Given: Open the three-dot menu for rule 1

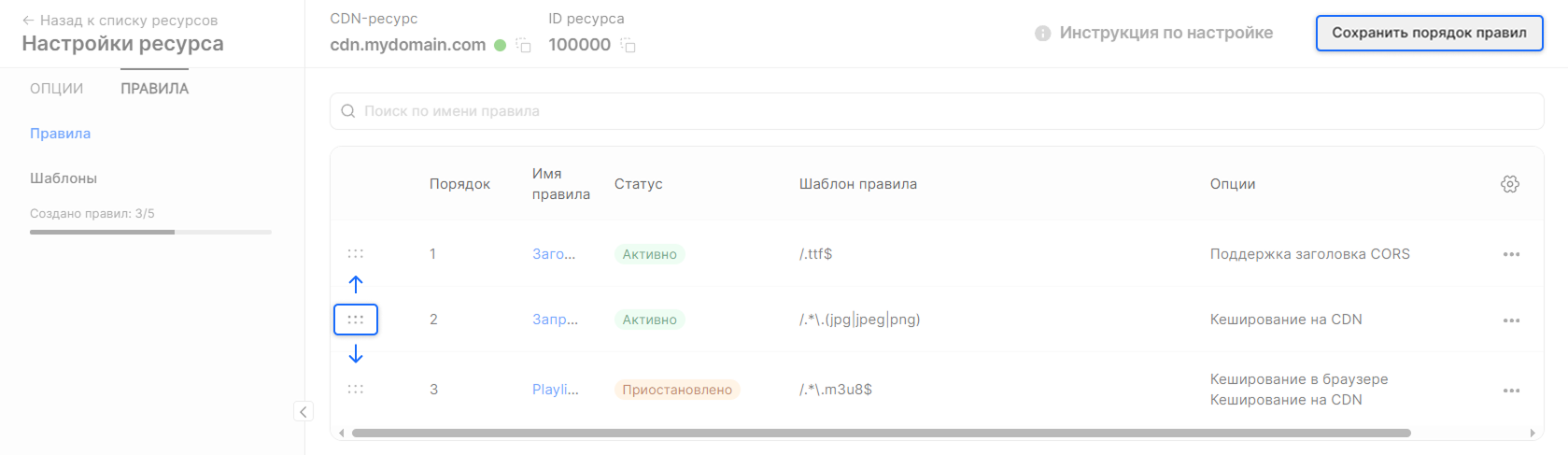Looking at the screenshot, I should tap(1511, 254).
